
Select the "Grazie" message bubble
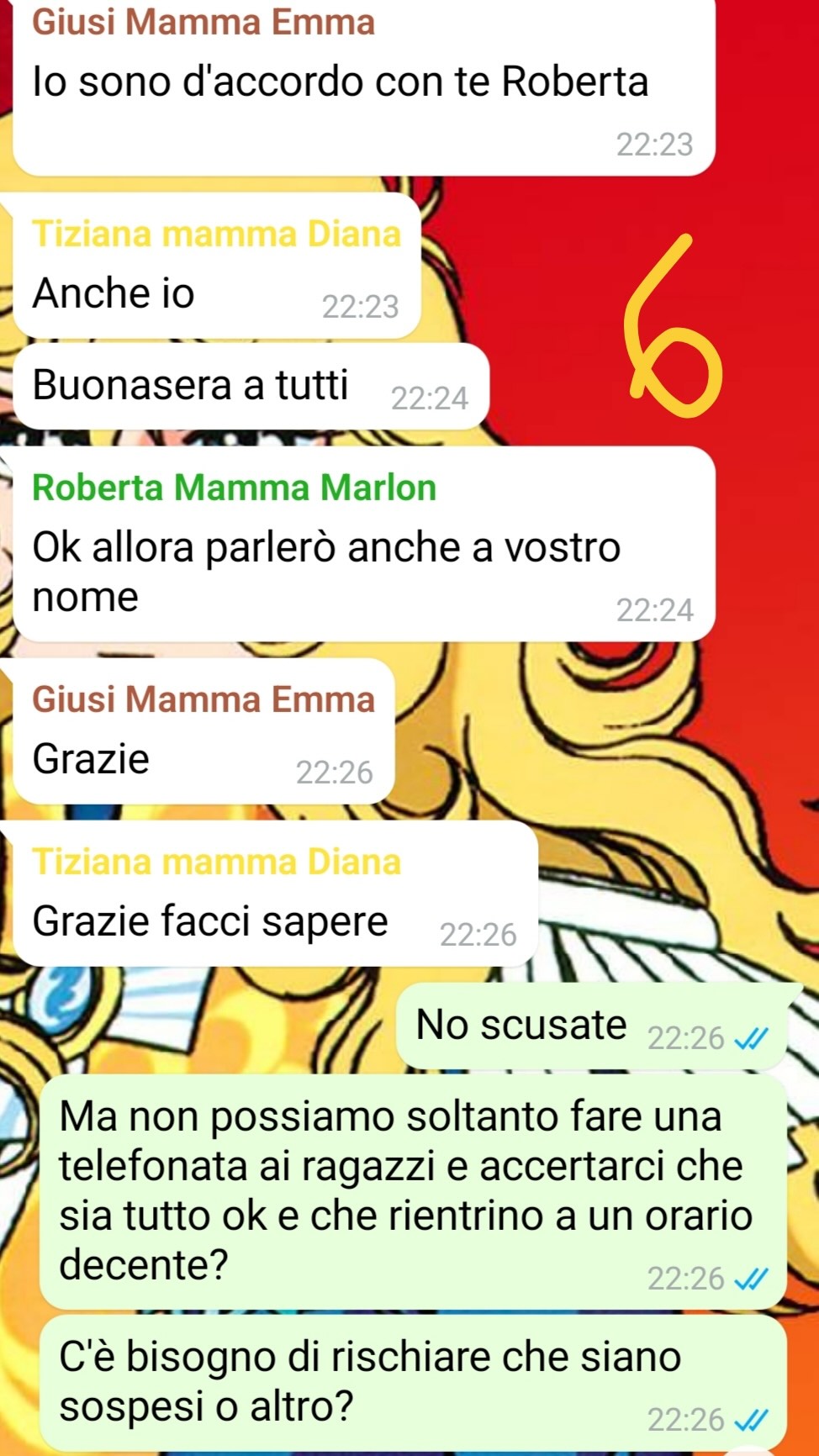tap(204, 731)
